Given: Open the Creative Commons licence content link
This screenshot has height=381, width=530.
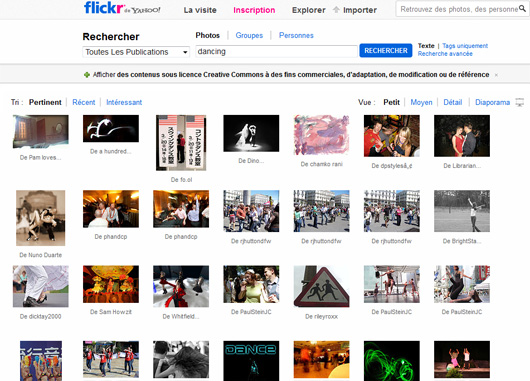Looking at the screenshot, I should (x=303, y=74).
